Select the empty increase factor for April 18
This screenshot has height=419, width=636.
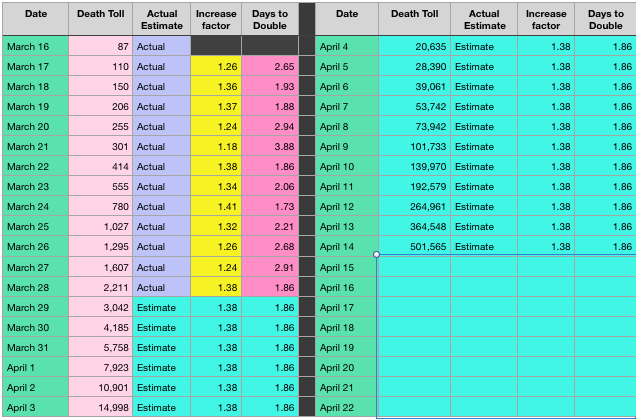click(x=546, y=327)
